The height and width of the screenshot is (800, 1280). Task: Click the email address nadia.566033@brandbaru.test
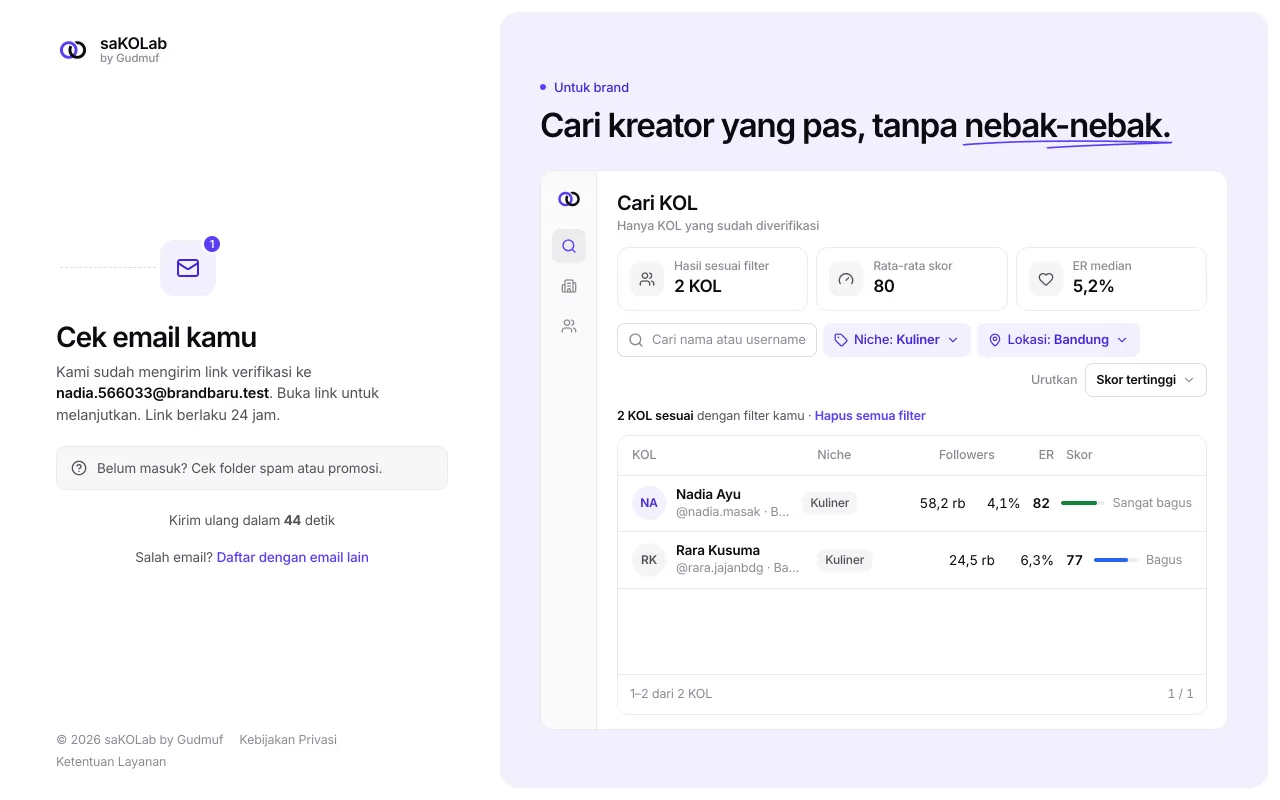tap(163, 393)
